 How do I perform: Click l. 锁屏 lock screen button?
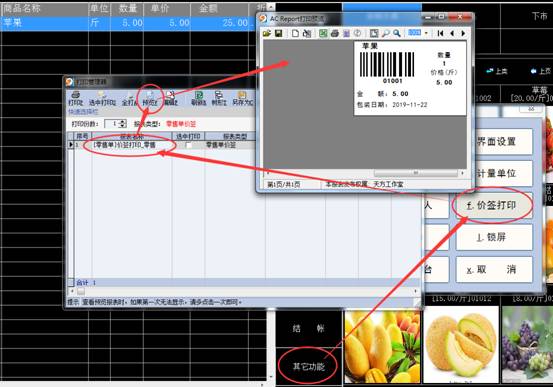point(494,237)
